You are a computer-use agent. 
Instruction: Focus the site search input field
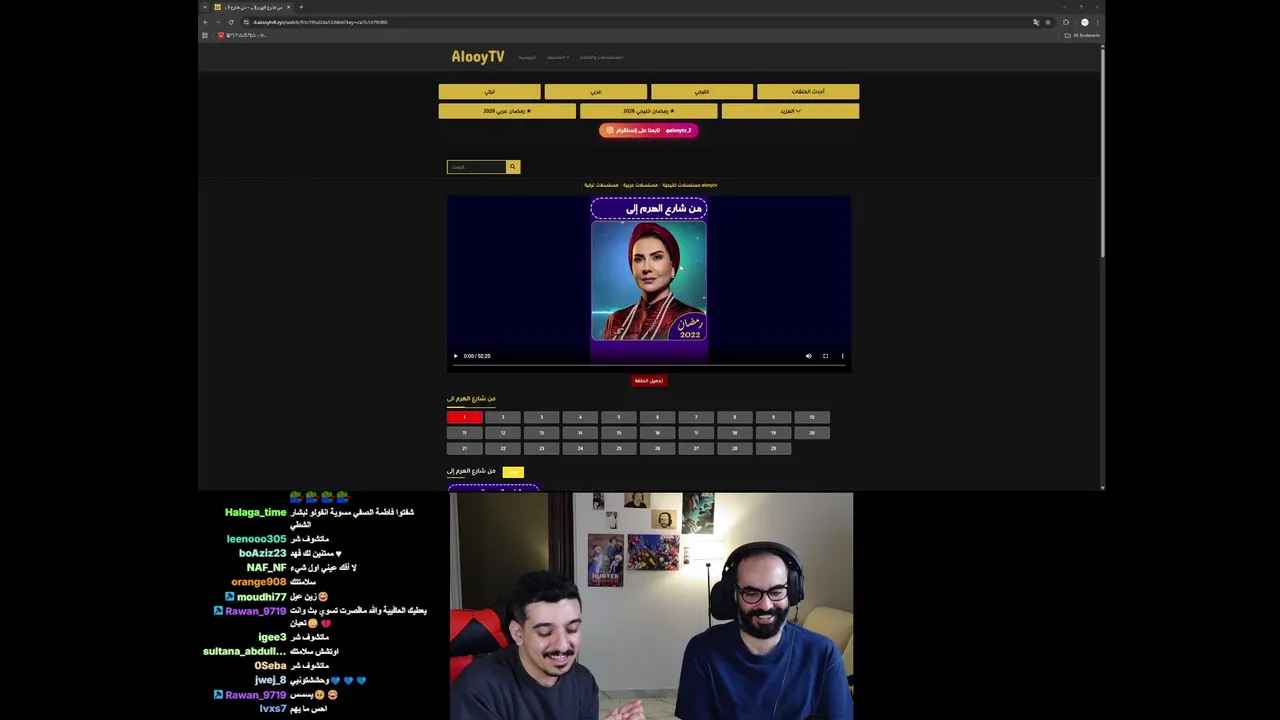477,167
